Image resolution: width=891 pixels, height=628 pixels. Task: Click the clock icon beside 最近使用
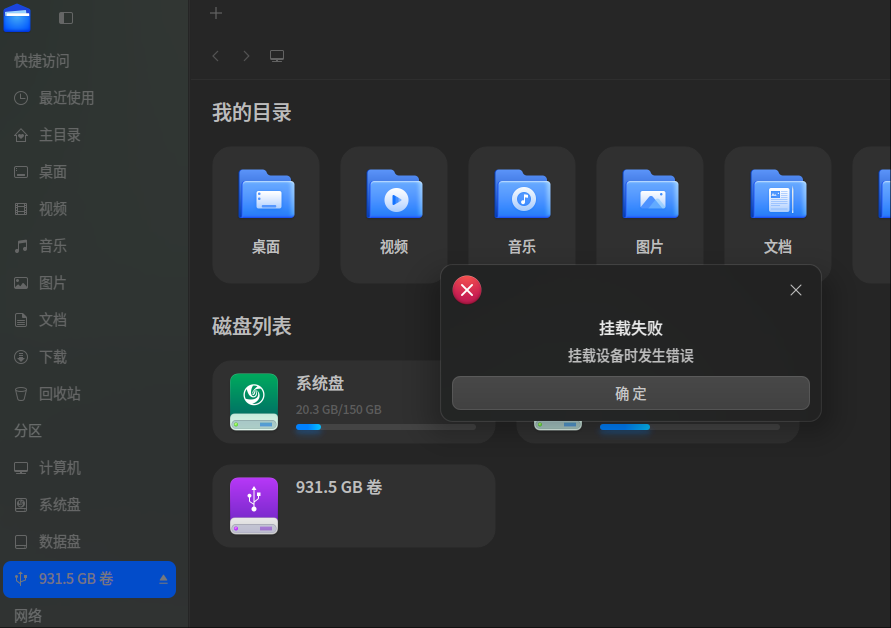point(21,98)
